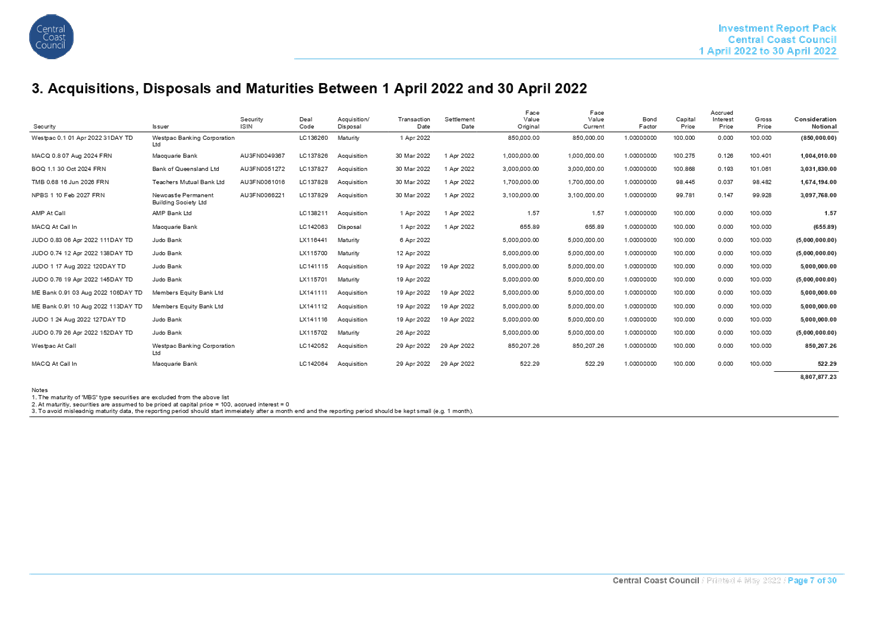Screen dimensions: 874x618
Task: Select ISIN 'AU3FN0066221'
Action: [x=263, y=196]
